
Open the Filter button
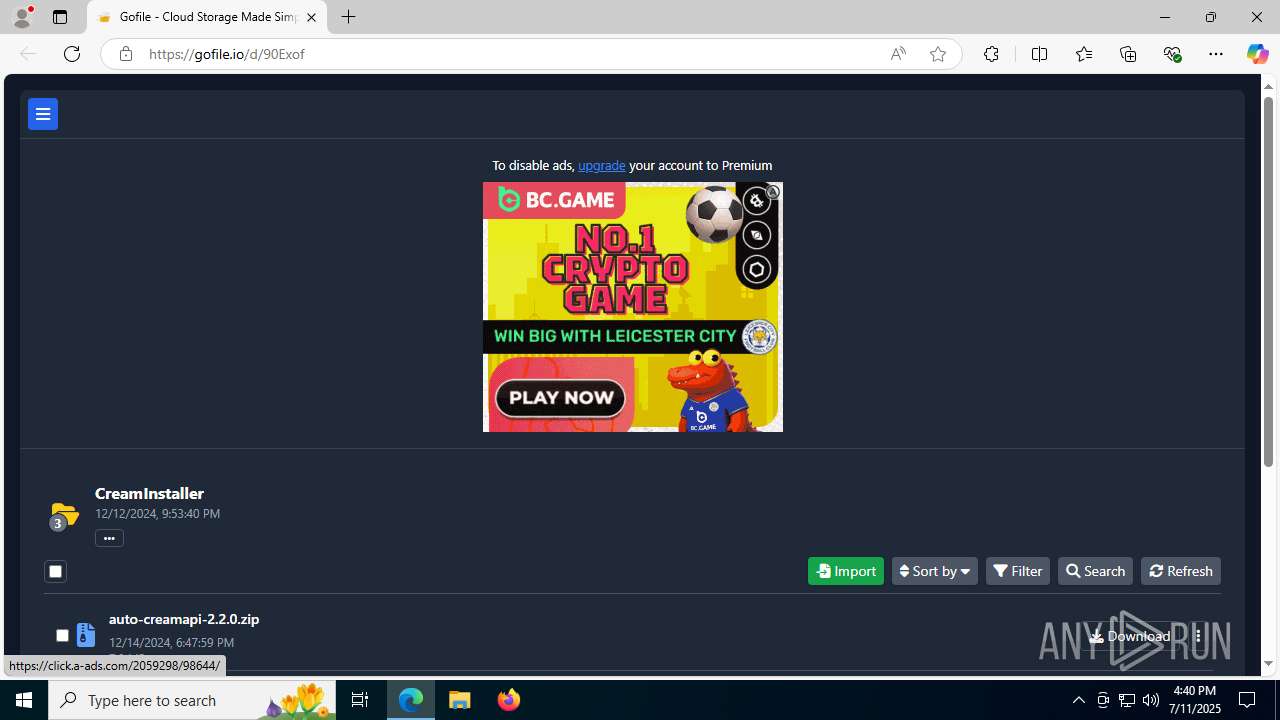1018,571
